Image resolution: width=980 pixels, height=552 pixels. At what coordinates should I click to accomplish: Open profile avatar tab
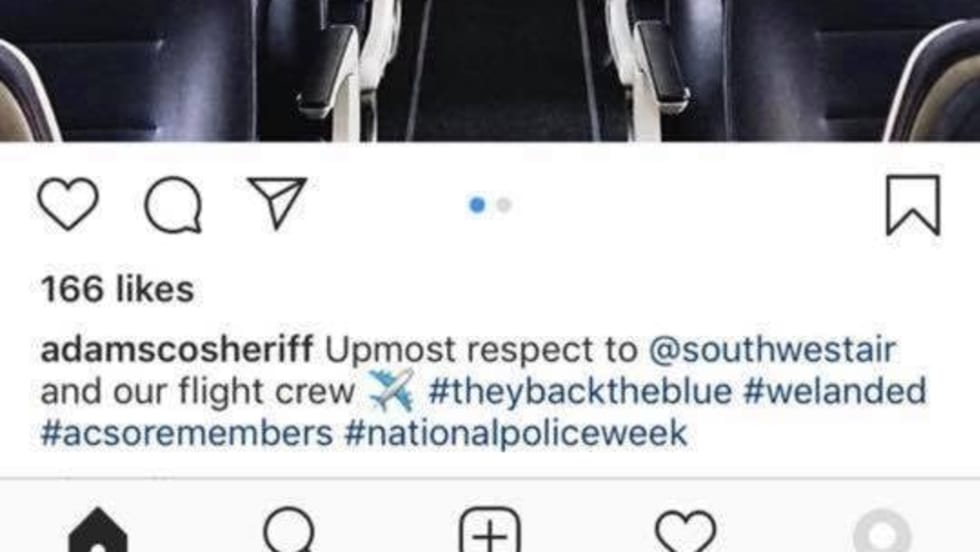(x=882, y=531)
